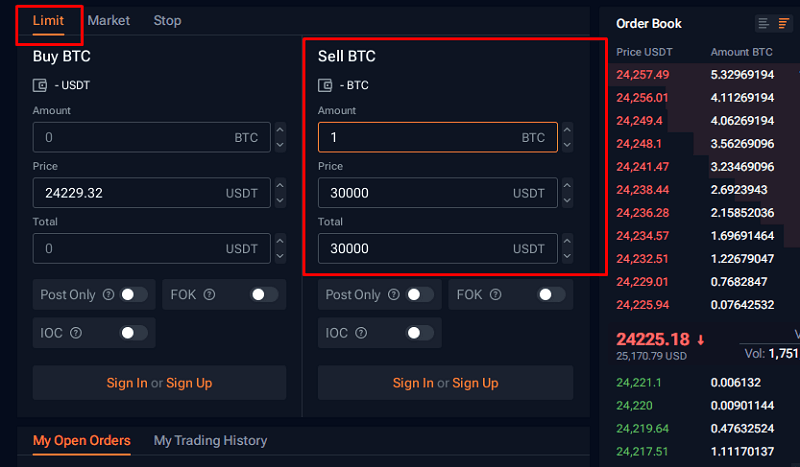Toggle IOC switch in the Buy BTC panel
This screenshot has width=800, height=467.
[134, 333]
